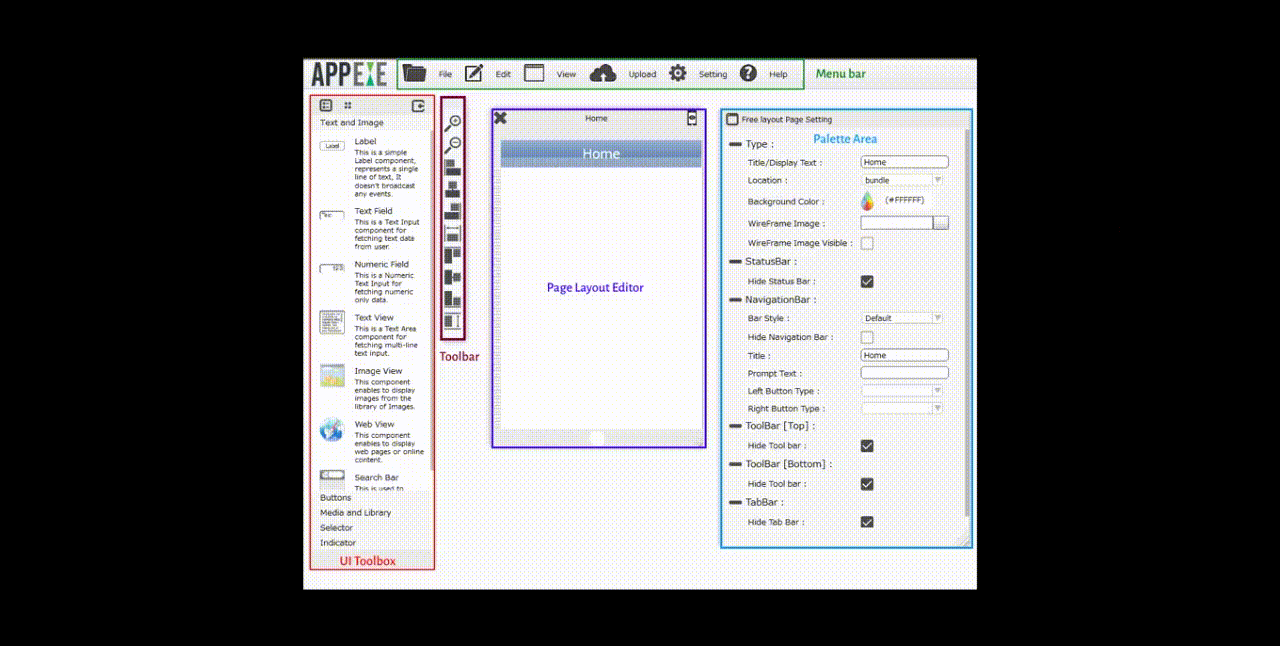Click the zoom out magnifier tool
The image size is (1280, 646).
(x=453, y=146)
